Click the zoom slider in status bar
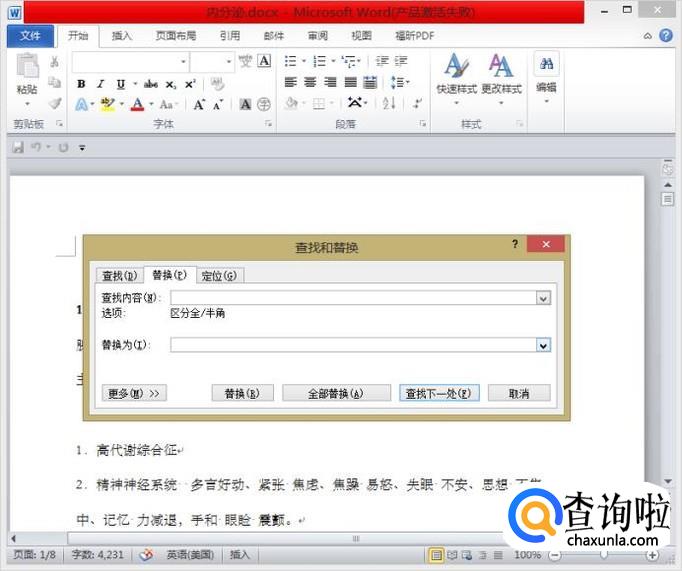Image resolution: width=682 pixels, height=571 pixels. point(603,554)
